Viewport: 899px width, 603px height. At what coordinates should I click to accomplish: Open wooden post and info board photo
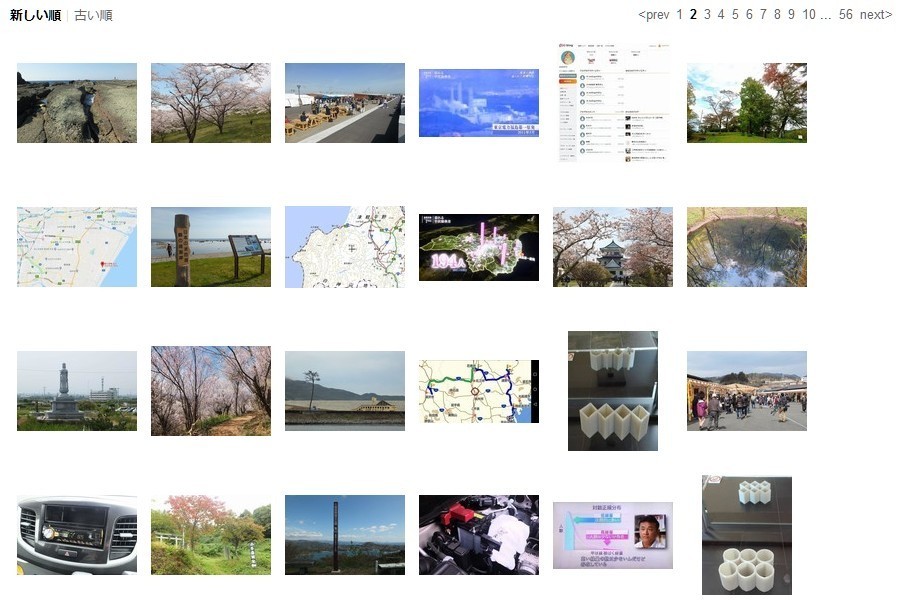[211, 247]
